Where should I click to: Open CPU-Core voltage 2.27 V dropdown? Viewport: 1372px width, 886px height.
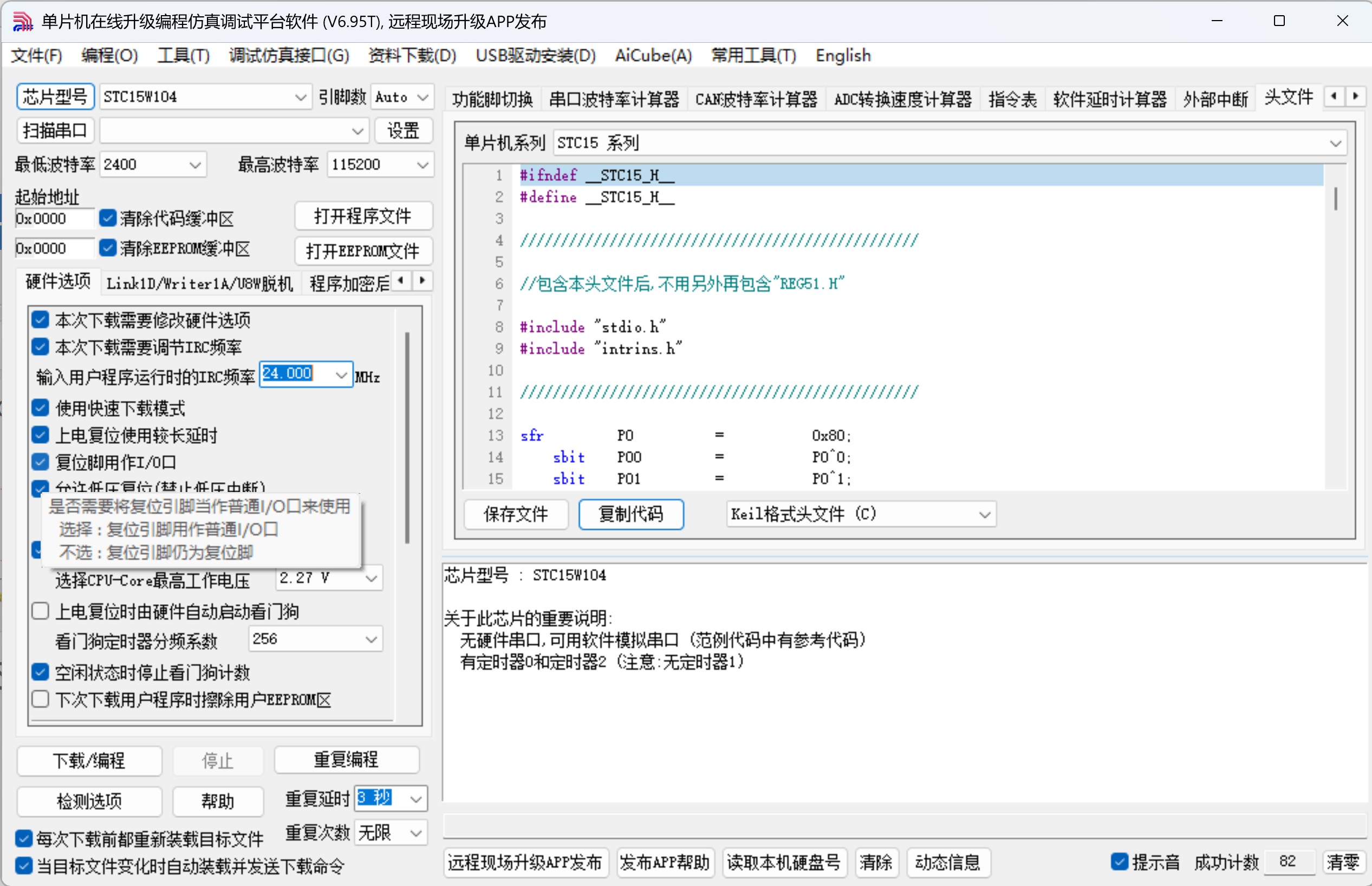tap(329, 578)
